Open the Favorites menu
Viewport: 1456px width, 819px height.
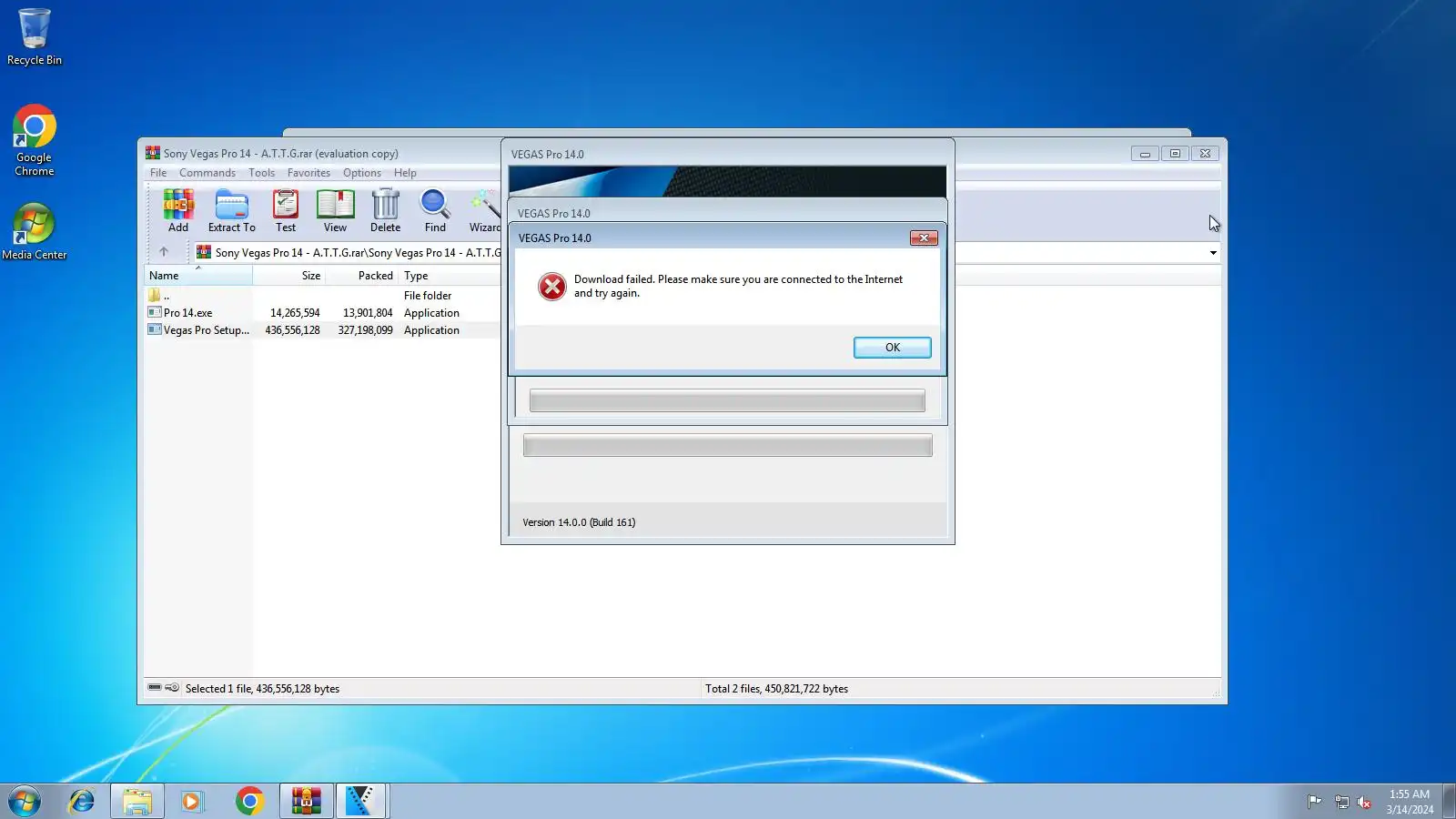[x=308, y=173]
